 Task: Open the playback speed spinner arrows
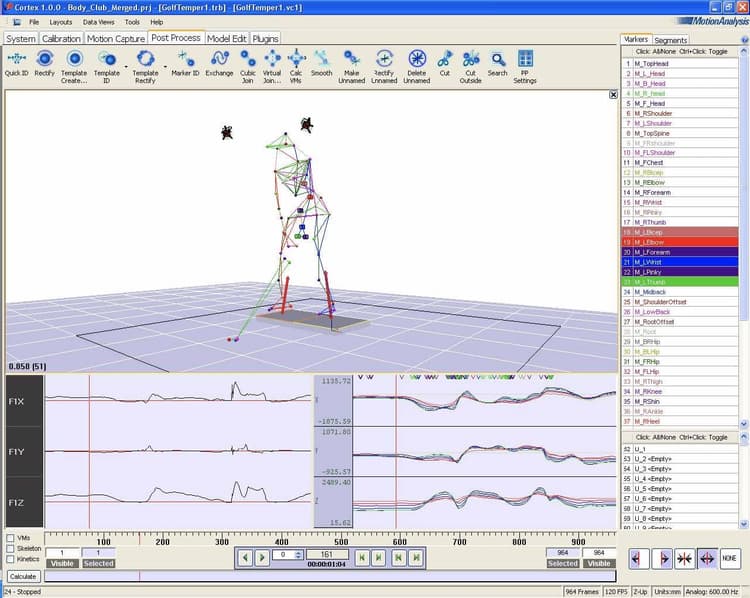point(299,554)
